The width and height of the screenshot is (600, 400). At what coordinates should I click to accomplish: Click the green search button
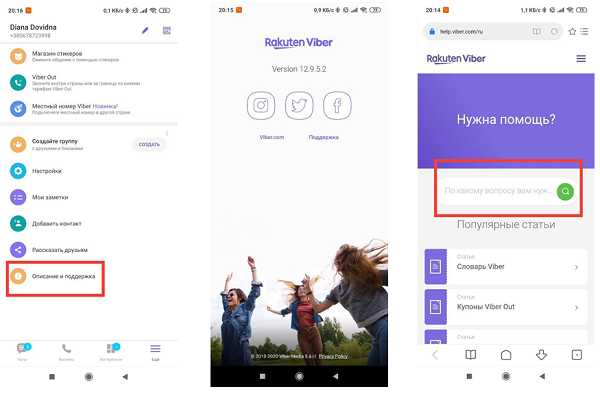565,191
